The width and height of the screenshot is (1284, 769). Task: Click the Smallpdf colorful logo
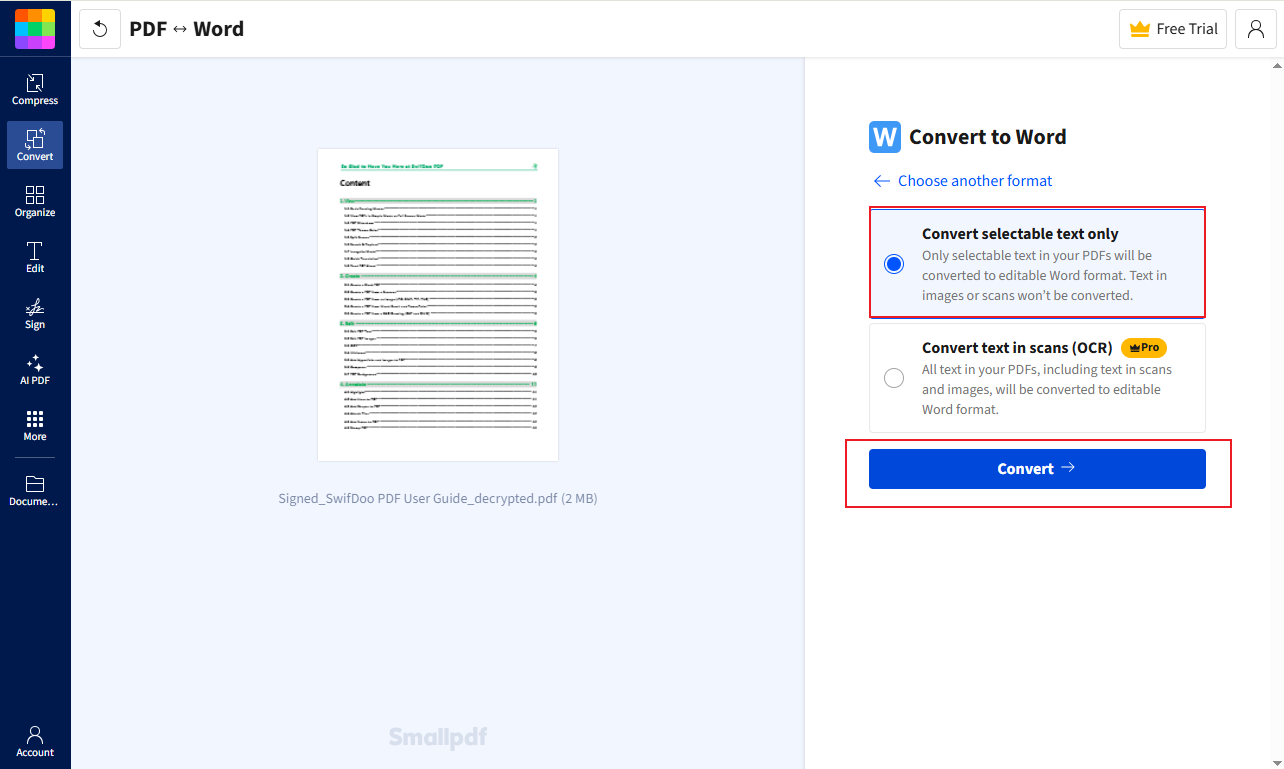[x=35, y=29]
